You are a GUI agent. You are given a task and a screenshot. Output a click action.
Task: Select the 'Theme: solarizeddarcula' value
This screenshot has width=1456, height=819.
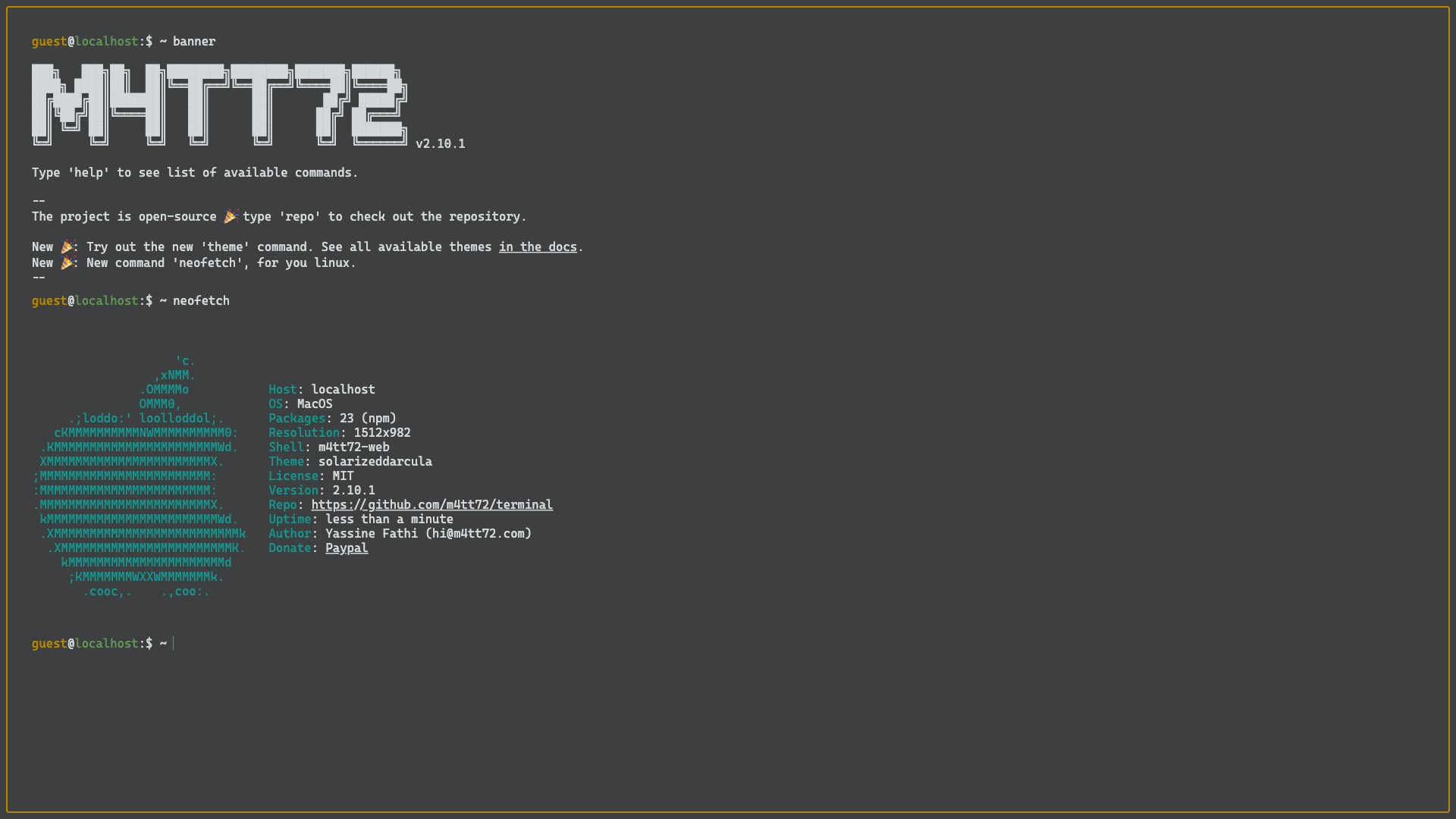pos(375,462)
